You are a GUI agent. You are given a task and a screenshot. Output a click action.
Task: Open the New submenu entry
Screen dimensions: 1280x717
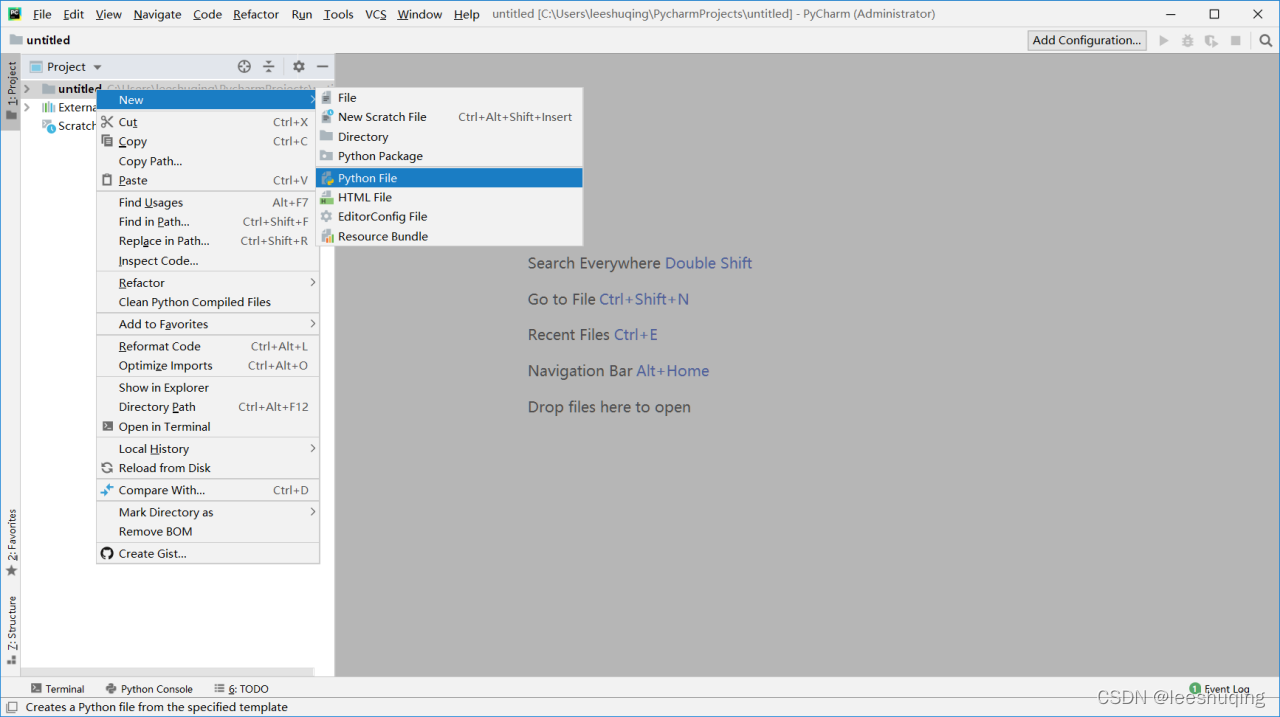[x=208, y=100]
